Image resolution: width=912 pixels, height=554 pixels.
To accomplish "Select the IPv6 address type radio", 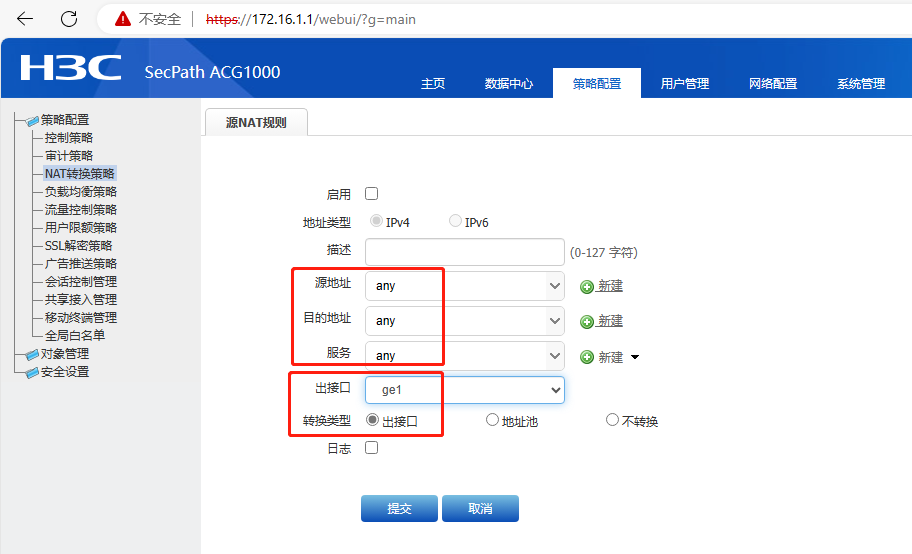I will click(x=455, y=221).
